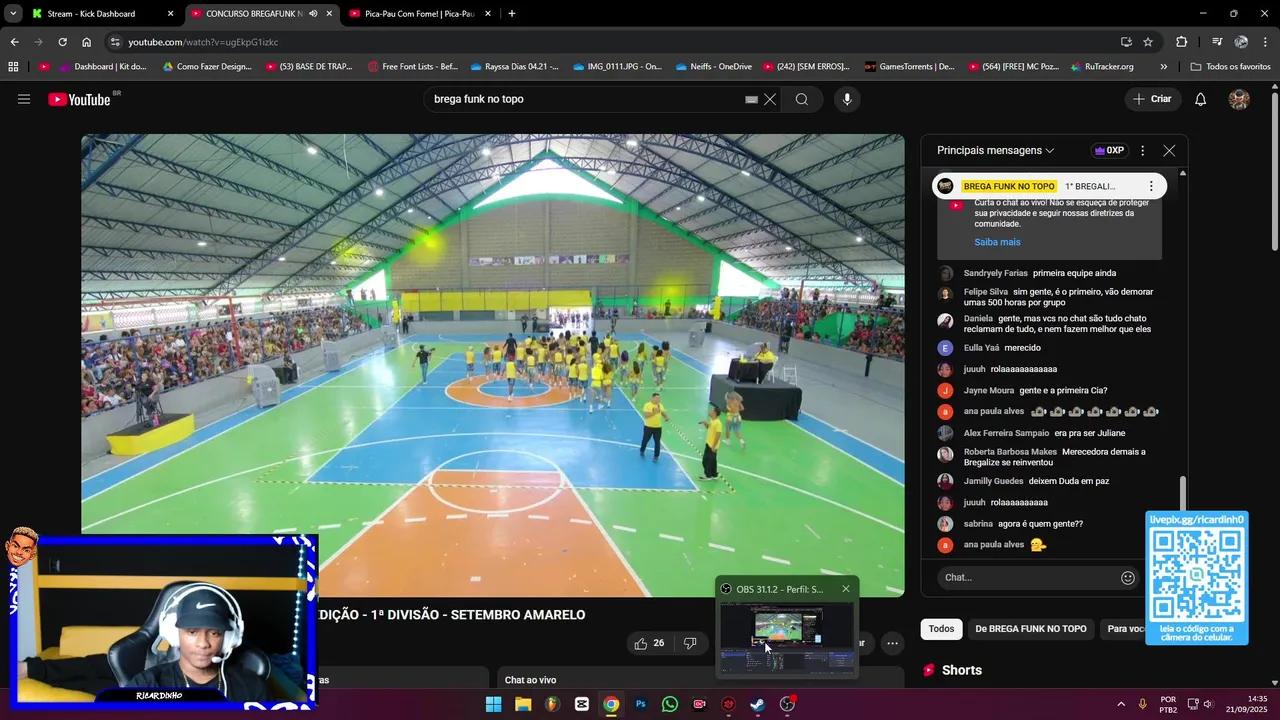Show hidden system tray icons
The width and height of the screenshot is (1280, 720).
pos(1120,704)
